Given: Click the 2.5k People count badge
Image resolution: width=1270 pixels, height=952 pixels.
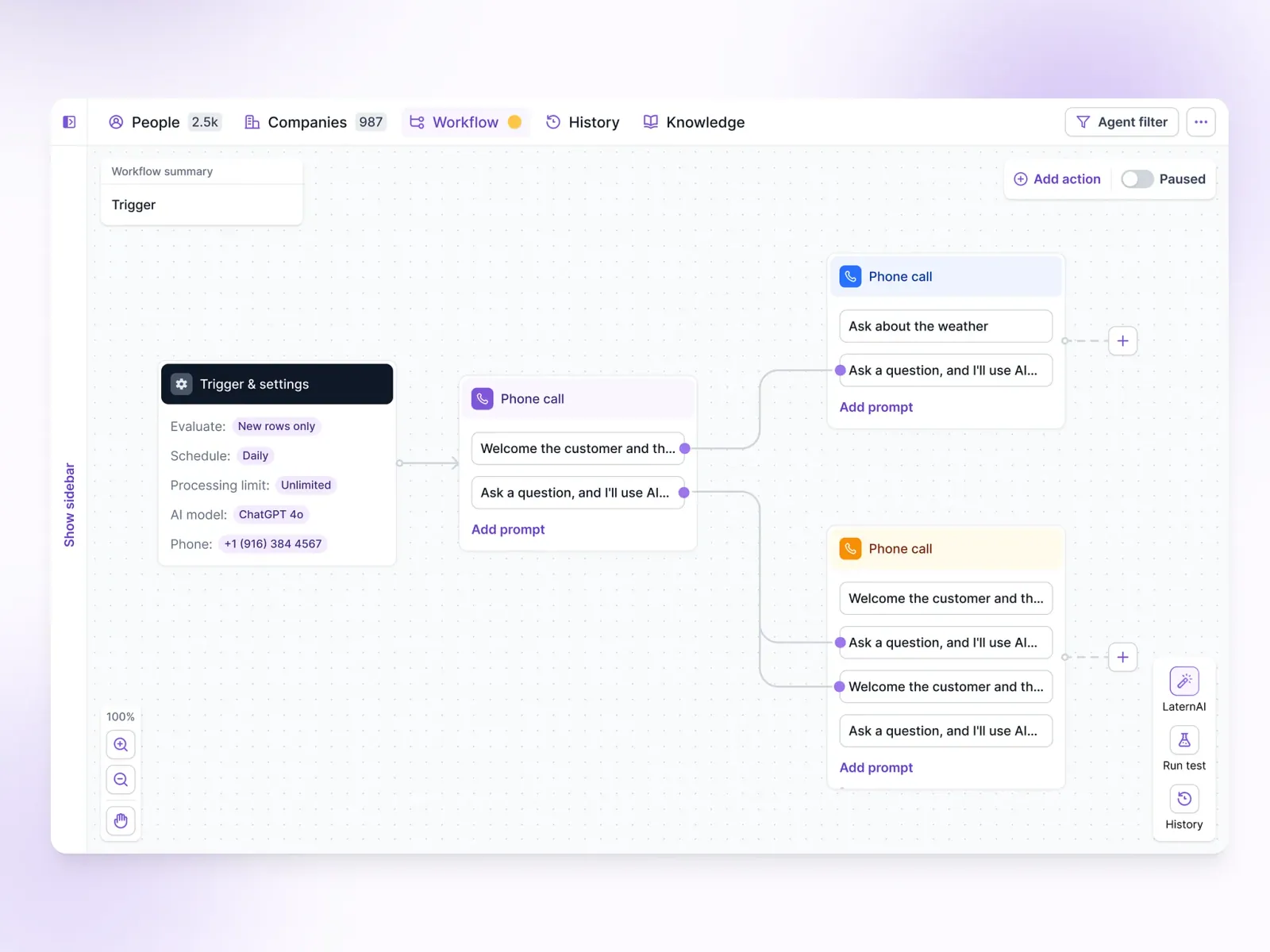Looking at the screenshot, I should [205, 122].
